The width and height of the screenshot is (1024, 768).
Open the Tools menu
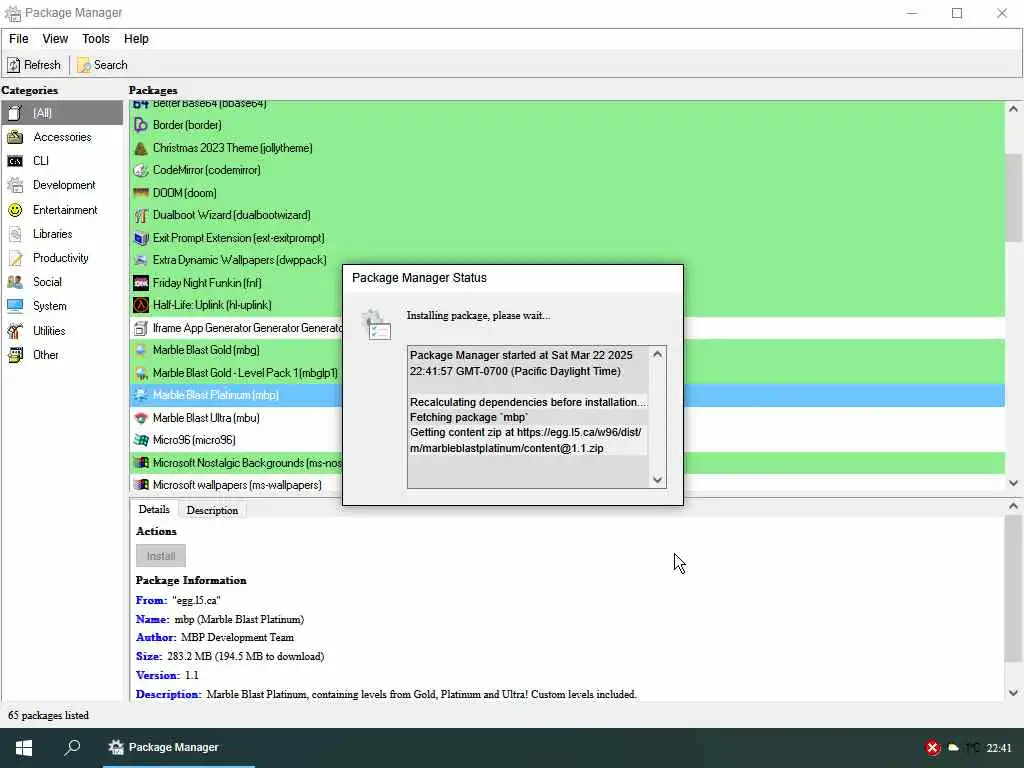click(96, 39)
